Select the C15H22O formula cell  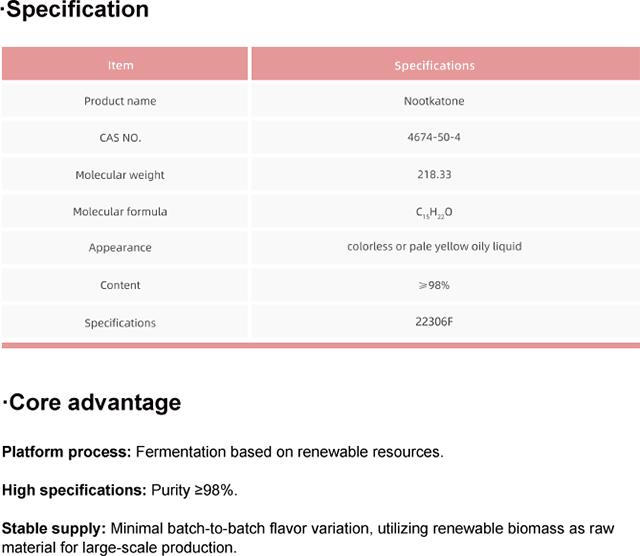point(434,213)
